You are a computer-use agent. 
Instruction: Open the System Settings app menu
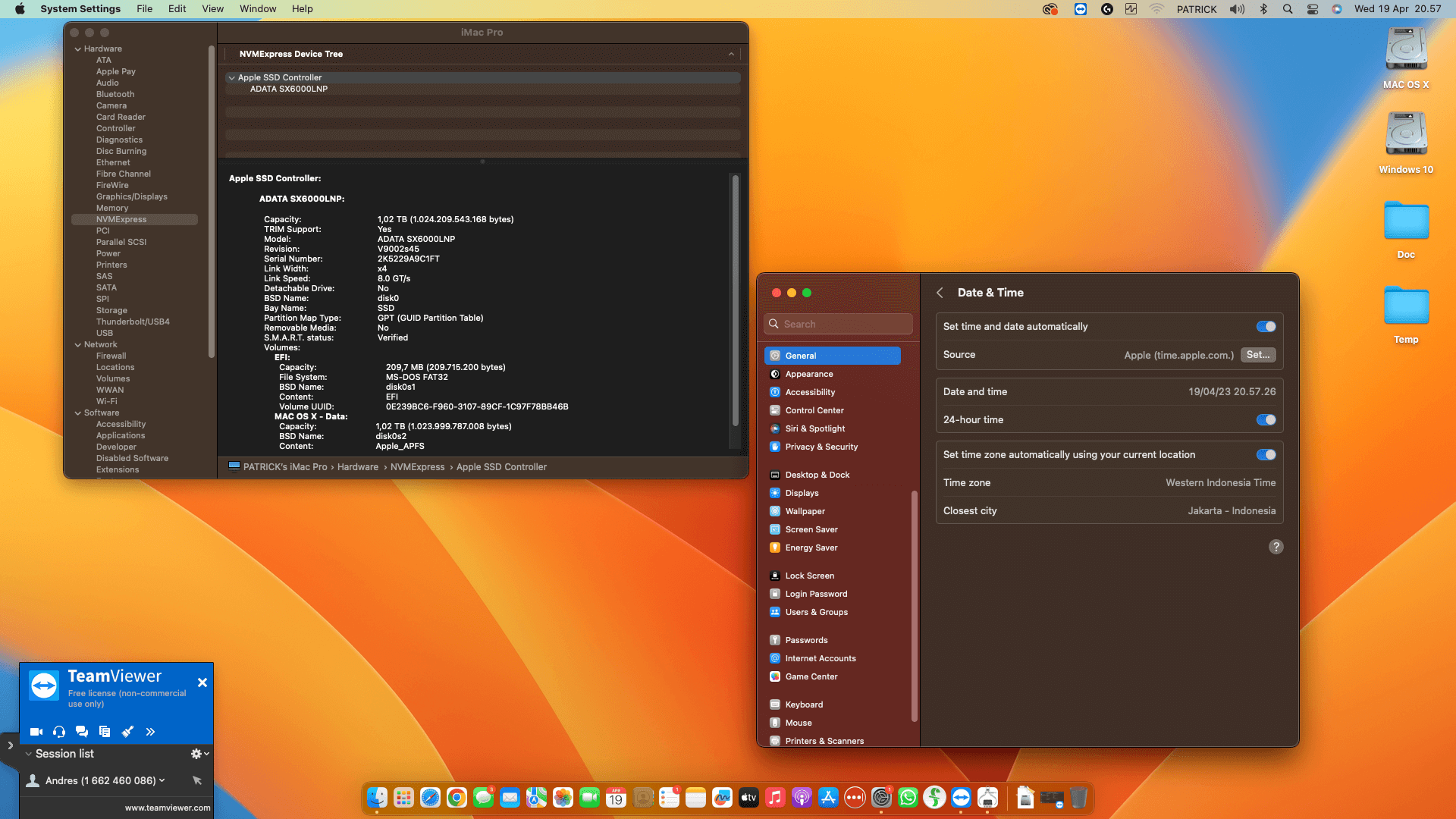coord(80,9)
